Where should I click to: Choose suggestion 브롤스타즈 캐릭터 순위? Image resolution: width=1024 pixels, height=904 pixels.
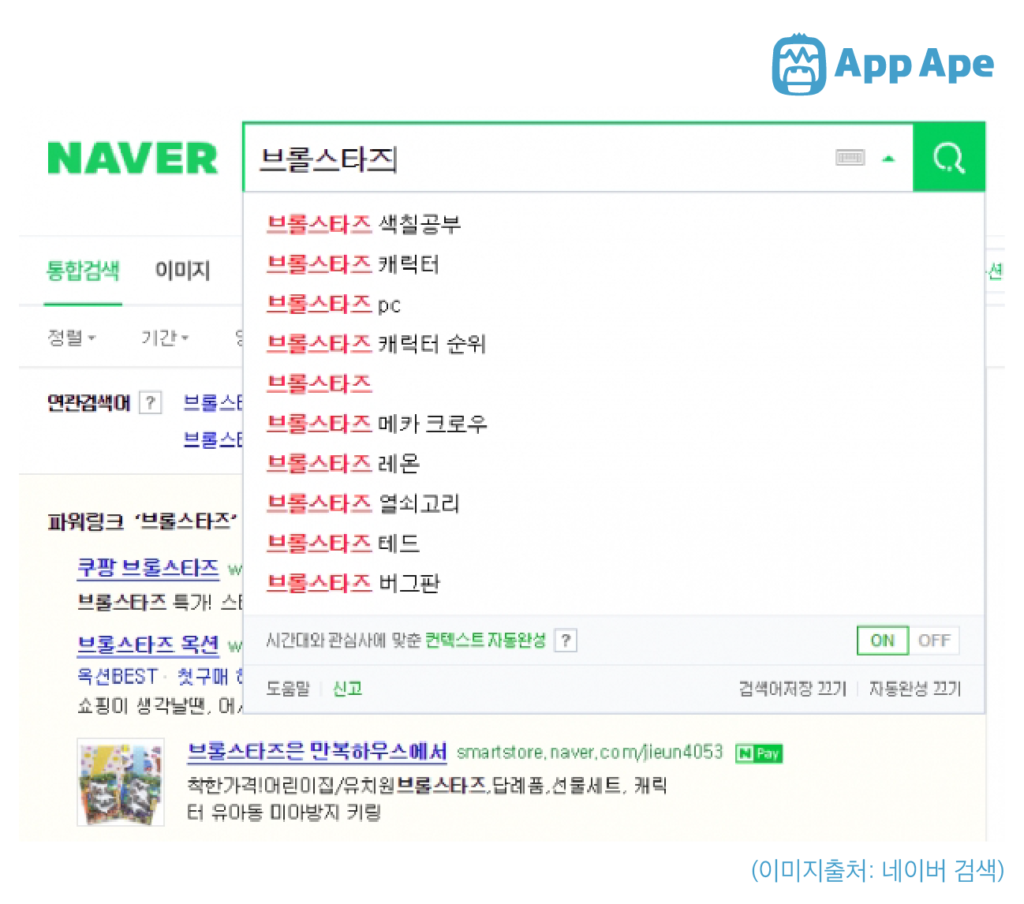tap(377, 344)
